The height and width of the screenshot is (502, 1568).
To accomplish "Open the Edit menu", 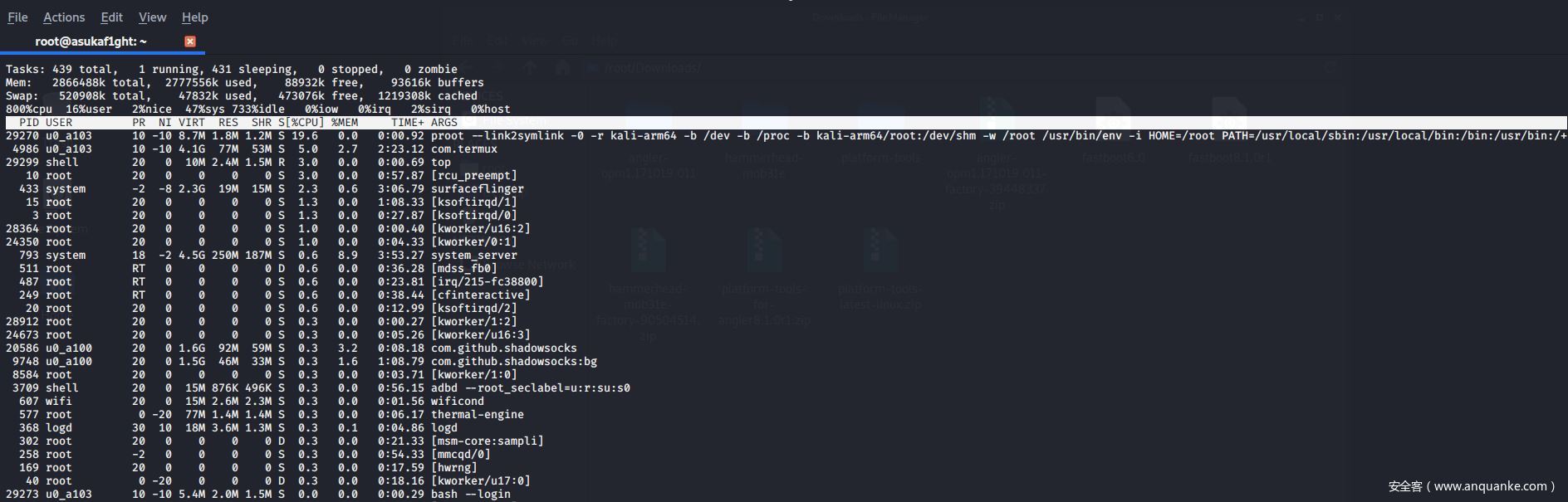I will click(x=111, y=17).
